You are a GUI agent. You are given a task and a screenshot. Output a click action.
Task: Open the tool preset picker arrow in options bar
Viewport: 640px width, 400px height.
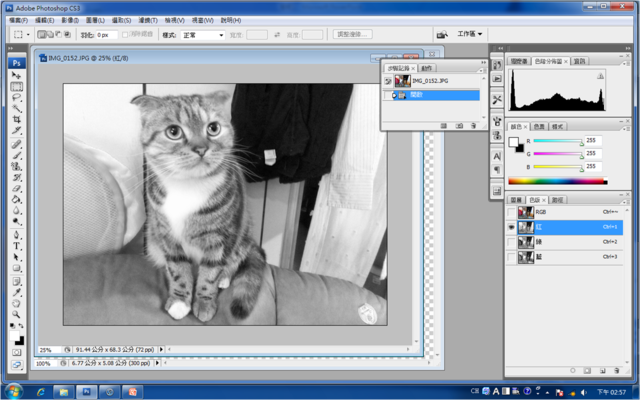tap(28, 35)
